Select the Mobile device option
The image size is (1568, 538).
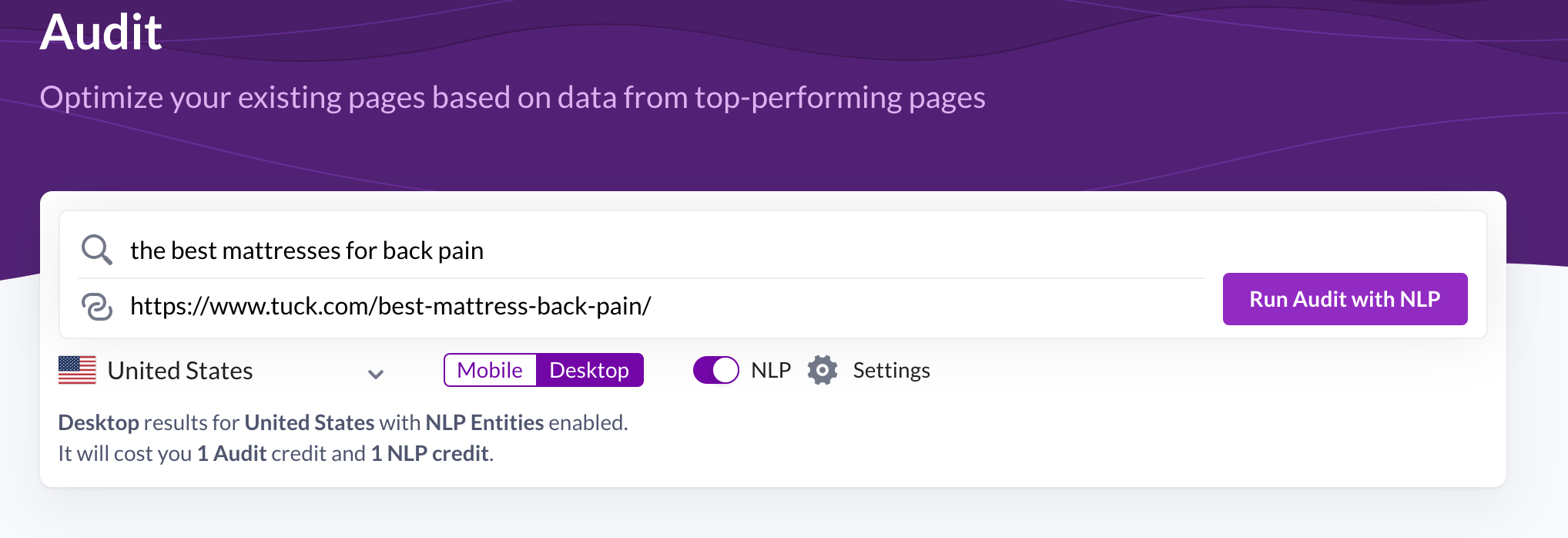click(x=490, y=370)
